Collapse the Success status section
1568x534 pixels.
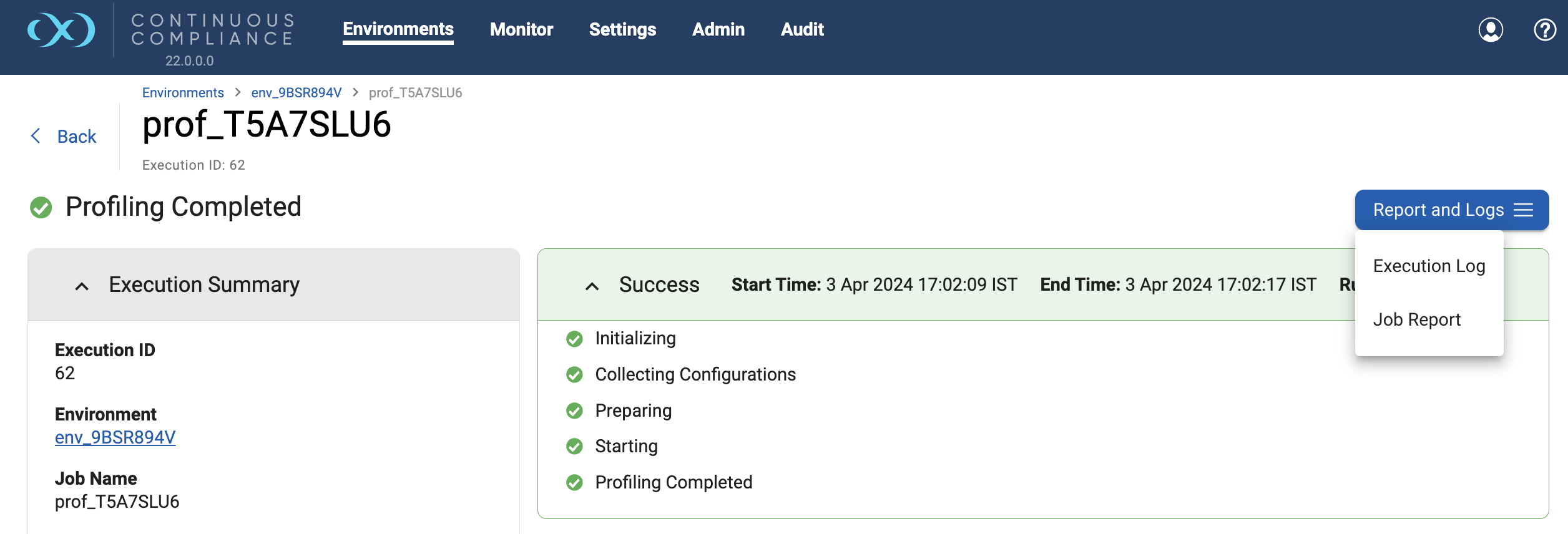592,286
